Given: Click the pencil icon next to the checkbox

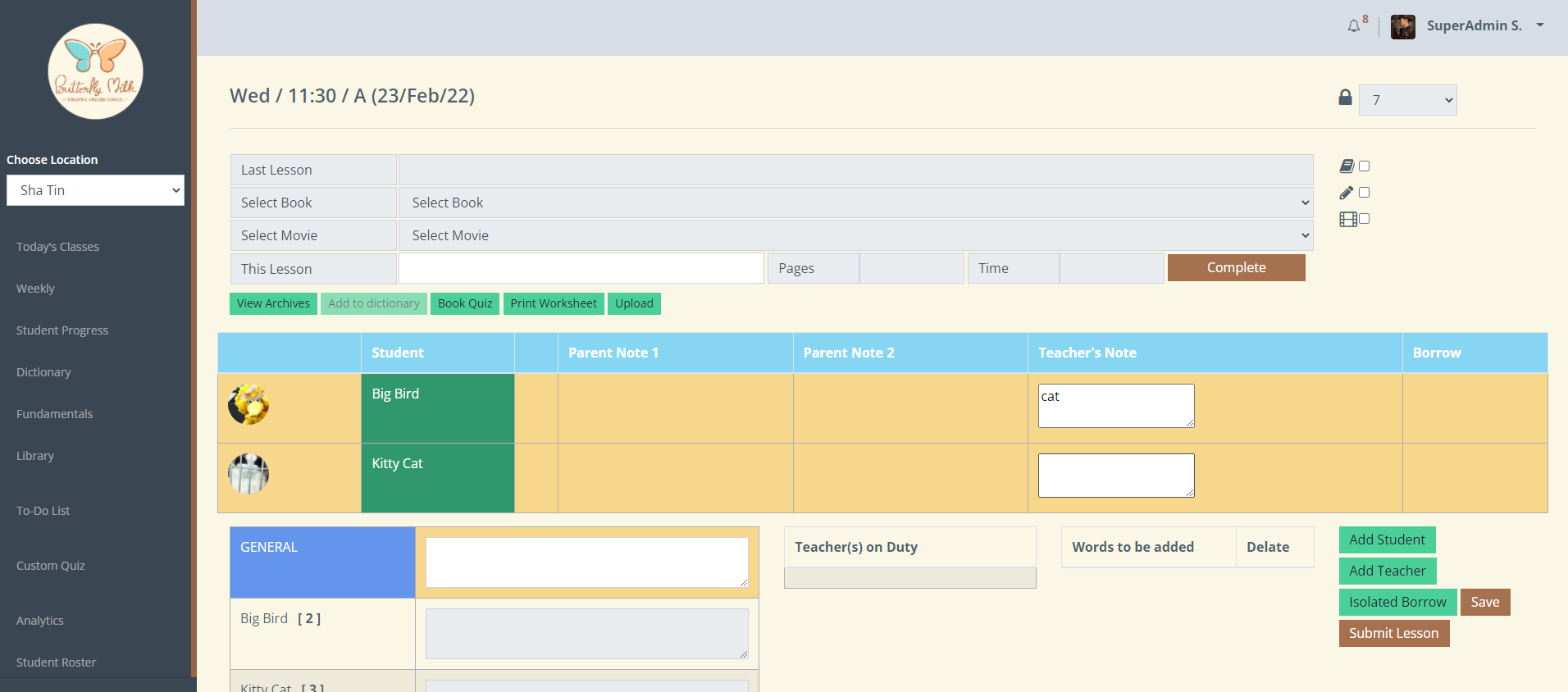Looking at the screenshot, I should [x=1347, y=193].
